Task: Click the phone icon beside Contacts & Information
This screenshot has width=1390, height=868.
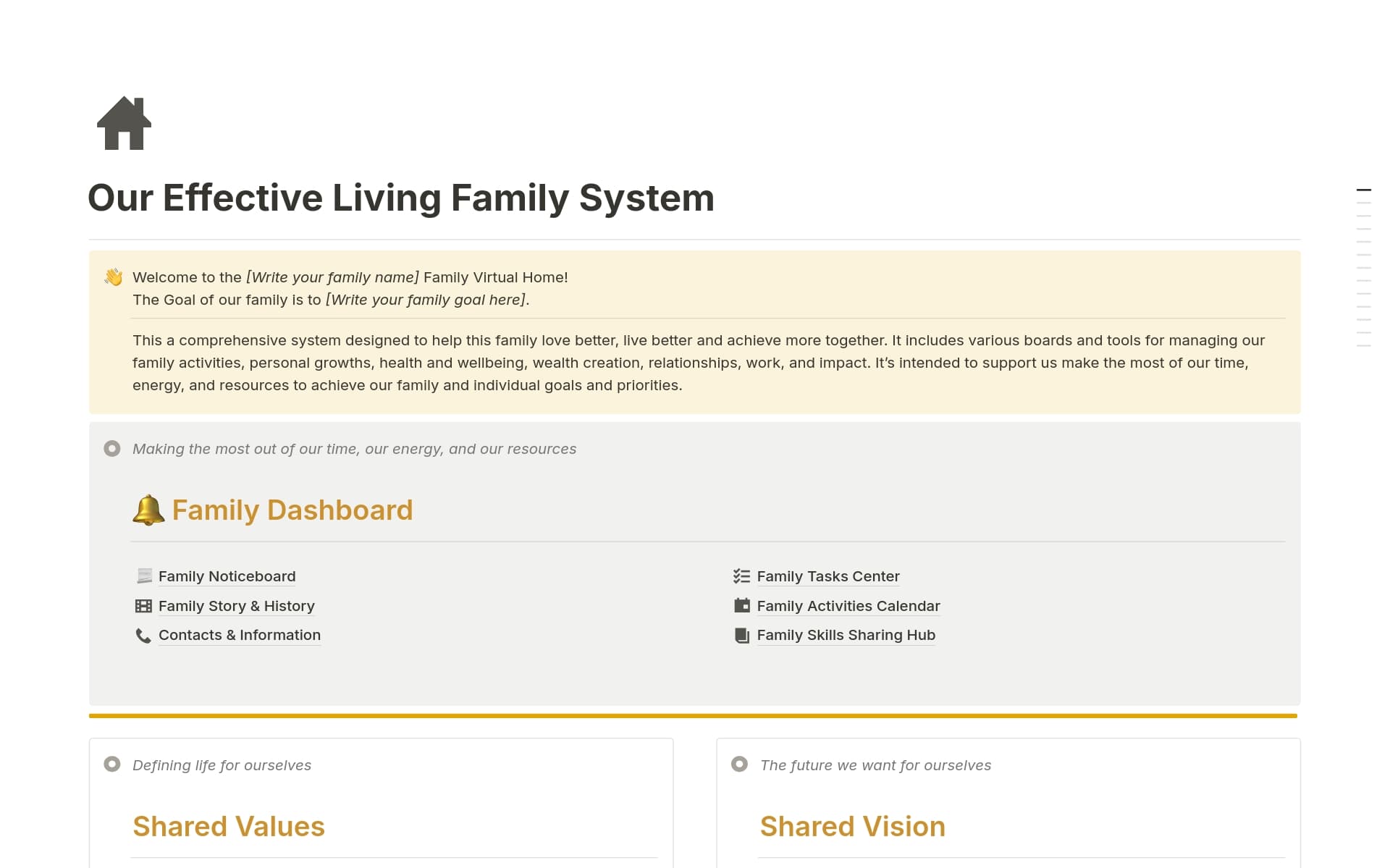Action: click(x=143, y=635)
